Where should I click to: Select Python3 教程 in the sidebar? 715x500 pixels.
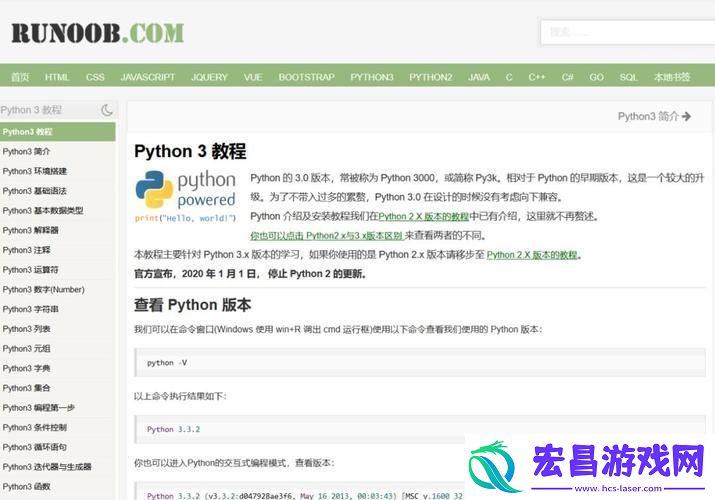[x=57, y=132]
